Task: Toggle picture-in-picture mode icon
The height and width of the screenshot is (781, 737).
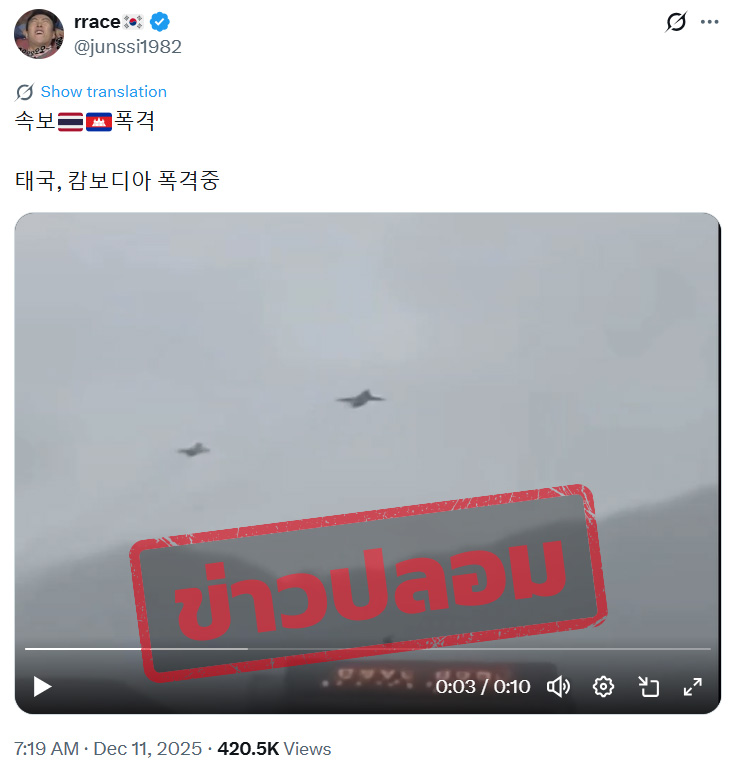Action: click(648, 687)
